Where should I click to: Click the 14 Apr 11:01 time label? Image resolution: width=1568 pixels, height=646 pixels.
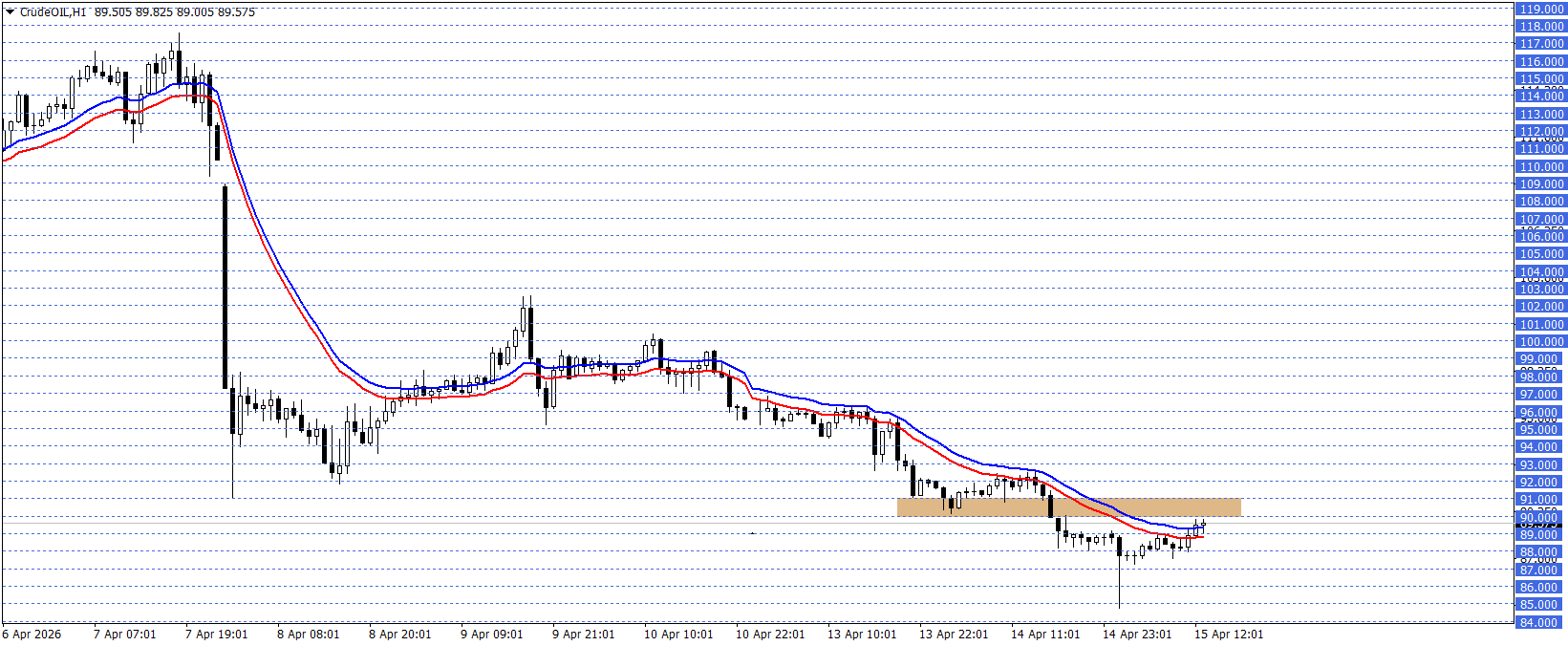pos(1045,635)
